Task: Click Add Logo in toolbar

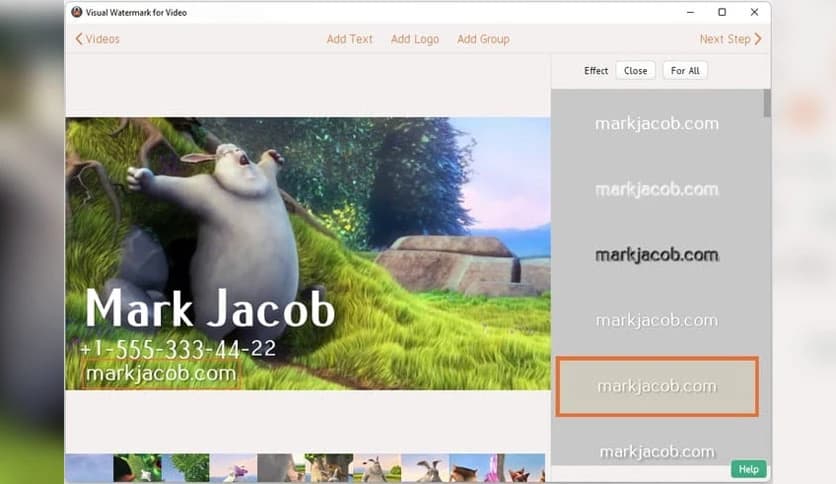Action: [415, 39]
